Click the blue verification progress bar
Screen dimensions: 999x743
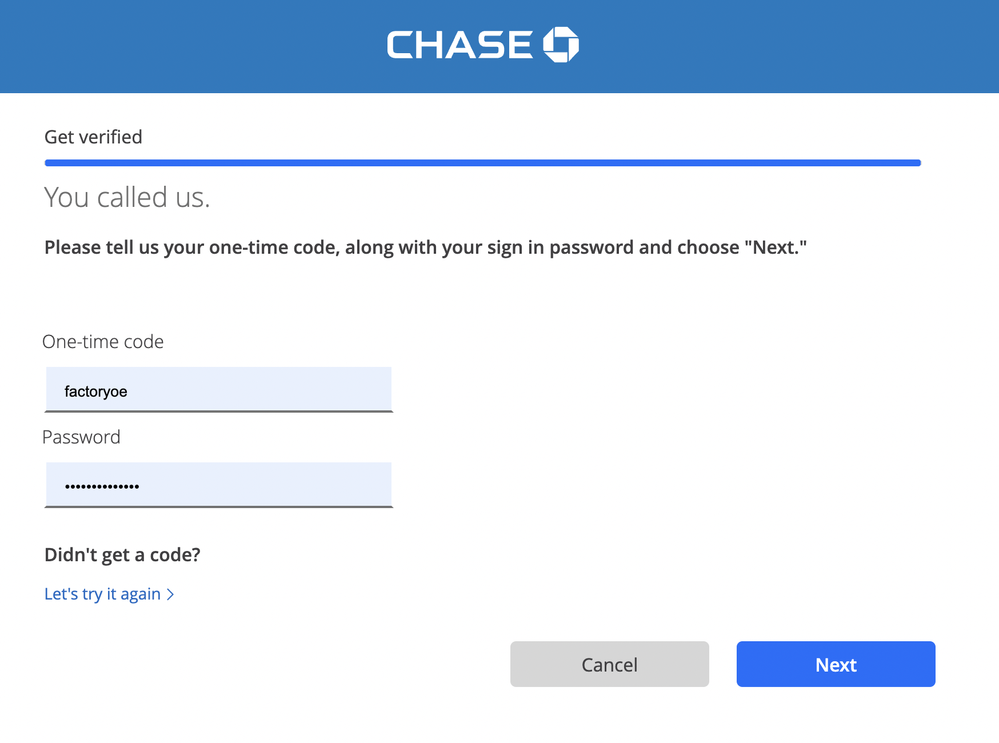[x=482, y=162]
